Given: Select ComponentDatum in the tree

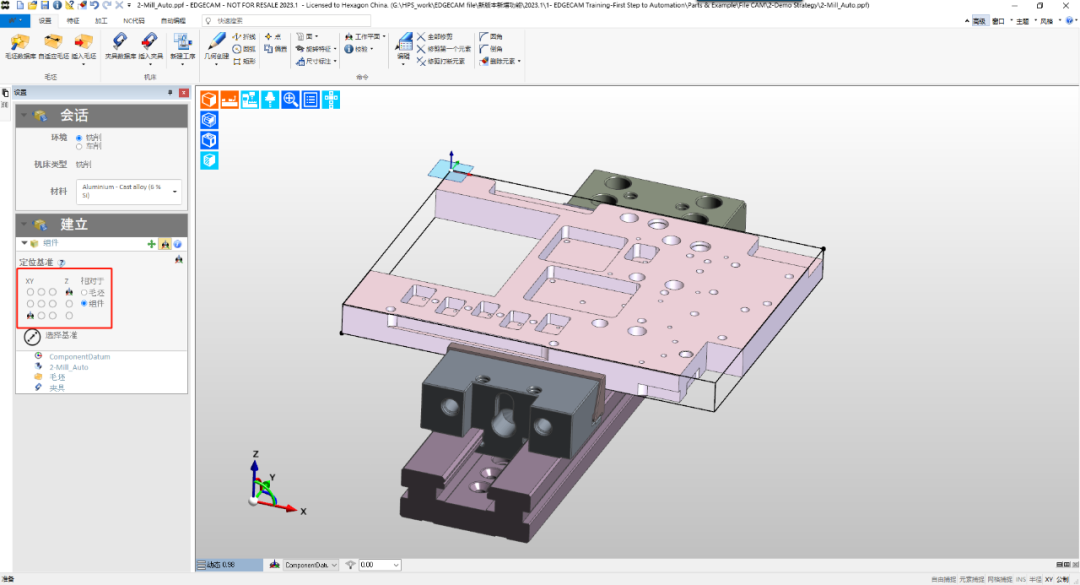Looking at the screenshot, I should (79, 357).
